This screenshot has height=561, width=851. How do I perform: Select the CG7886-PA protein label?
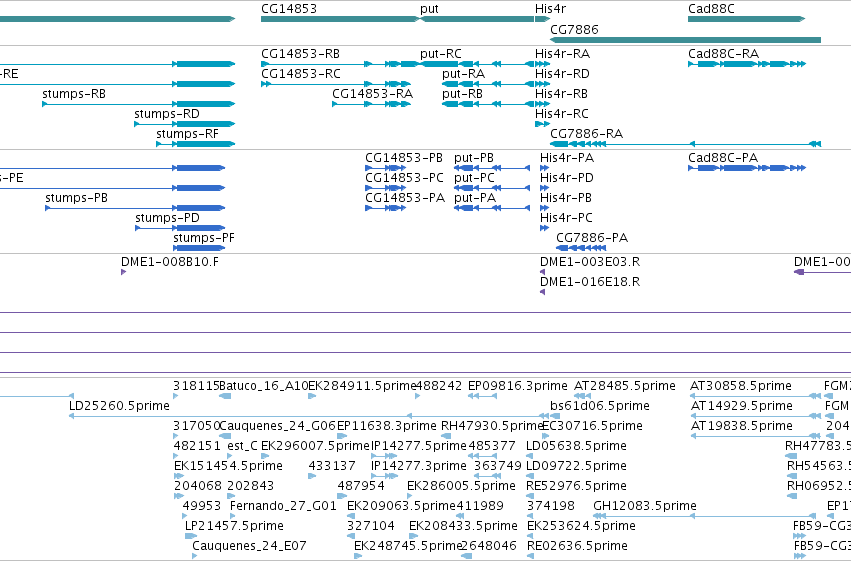[592, 238]
